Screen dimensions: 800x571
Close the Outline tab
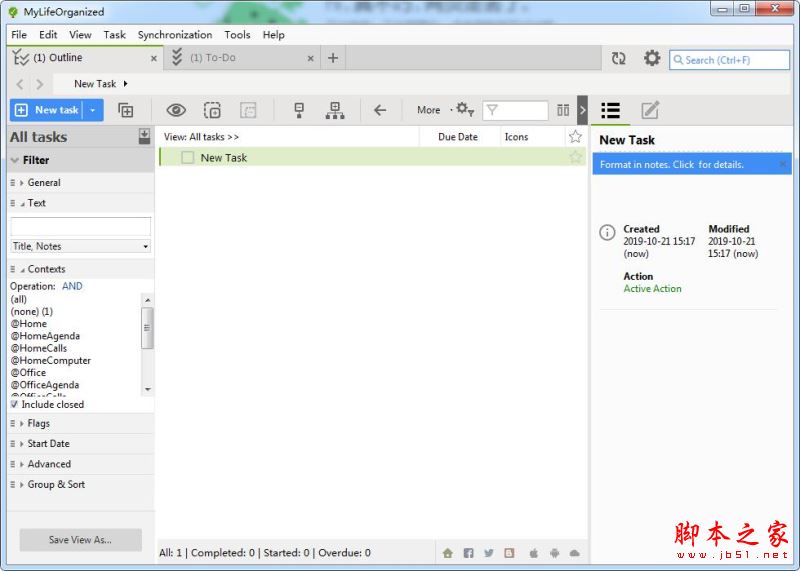tap(154, 59)
